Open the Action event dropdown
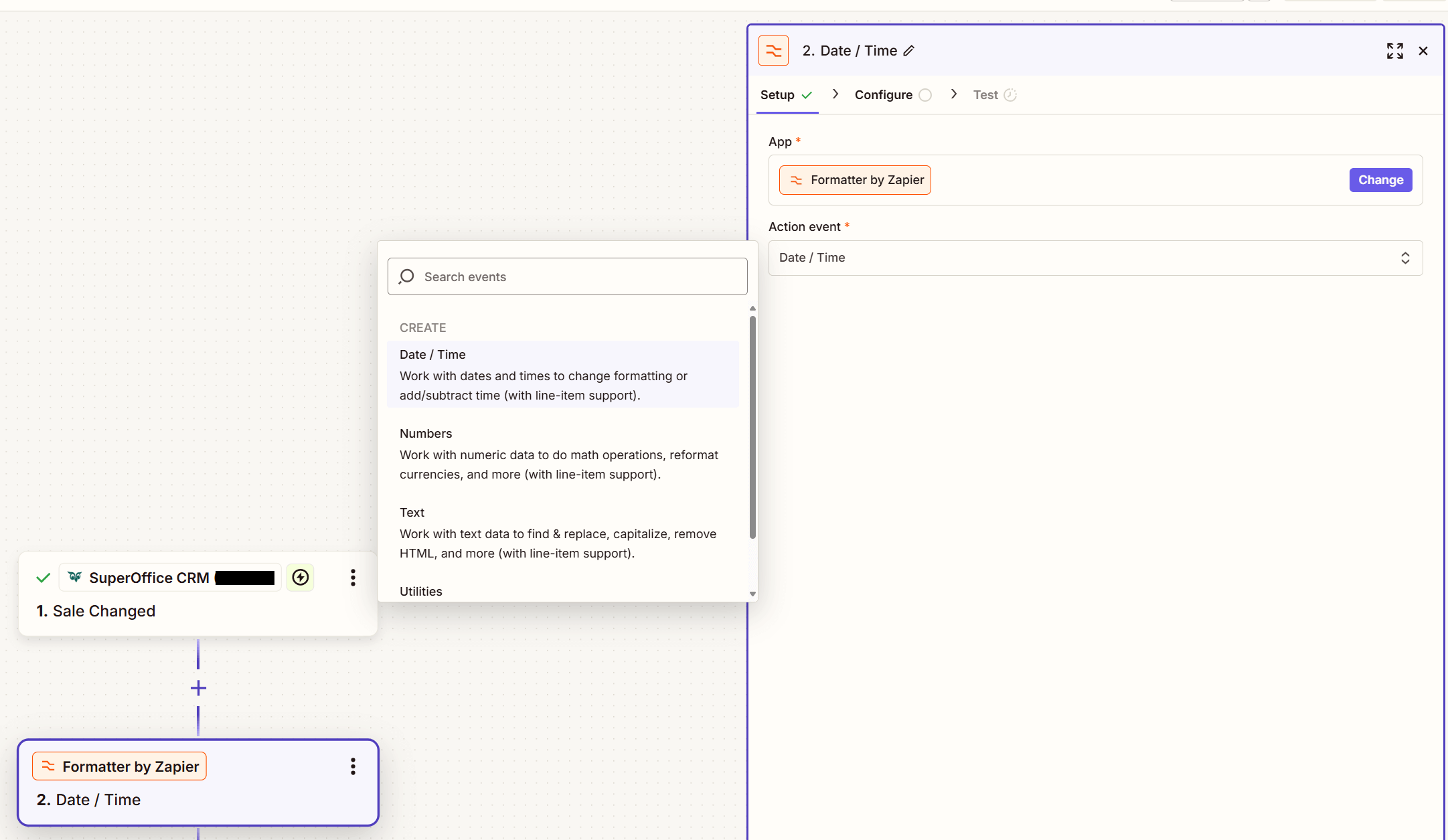This screenshot has width=1448, height=840. click(1095, 258)
